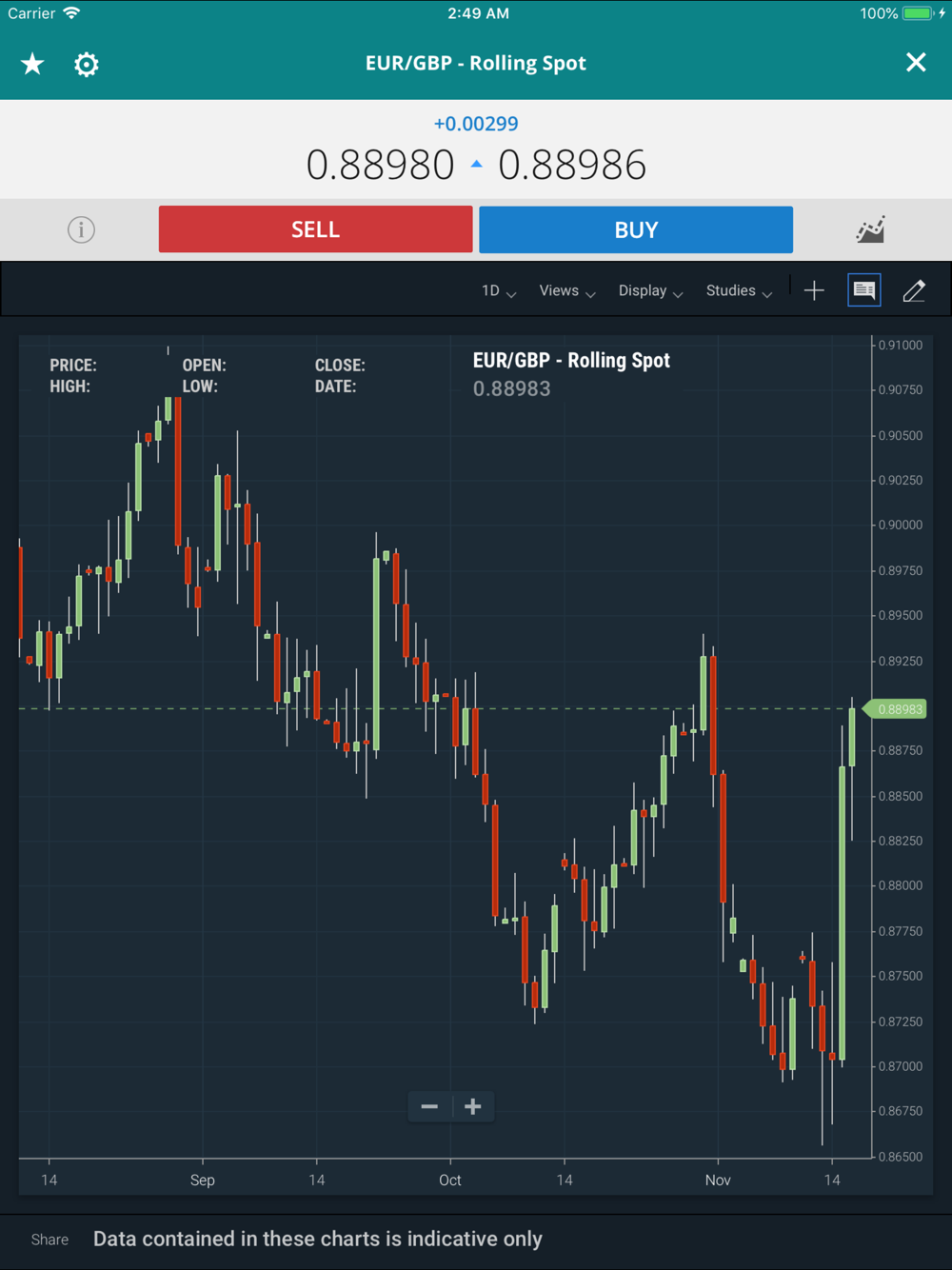The image size is (952, 1270).
Task: Add EUR/GBP to favorites with star icon
Action: (x=32, y=64)
